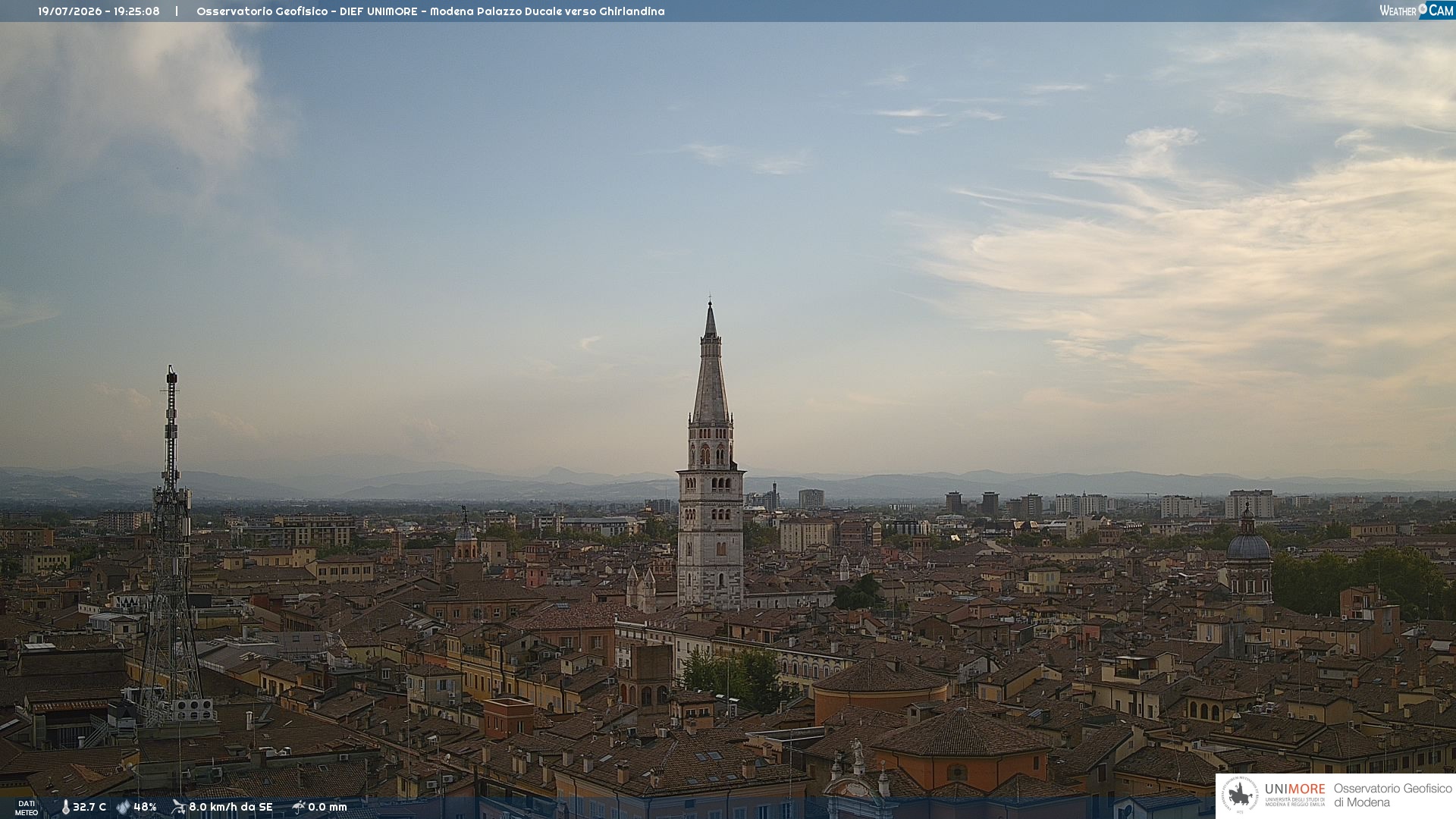The image size is (1456, 819).
Task: Click the rainfall icon
Action: click(299, 807)
